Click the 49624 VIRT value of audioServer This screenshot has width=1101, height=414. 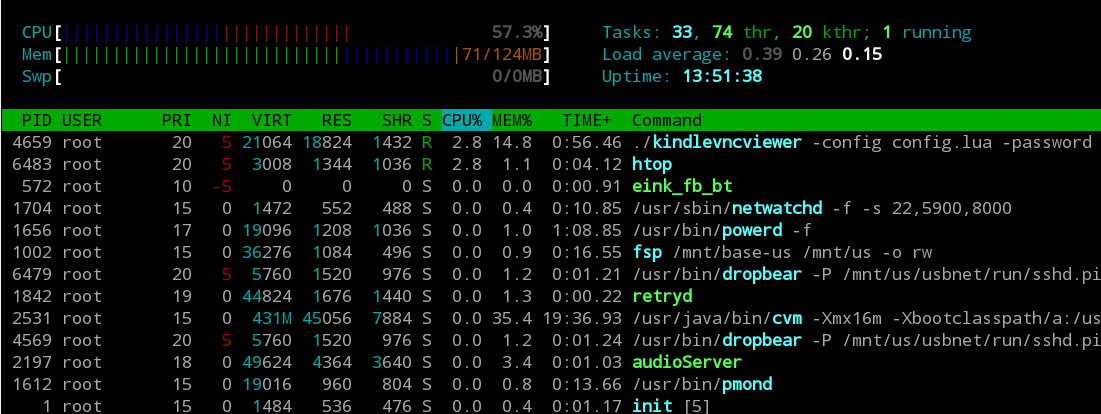click(x=268, y=362)
